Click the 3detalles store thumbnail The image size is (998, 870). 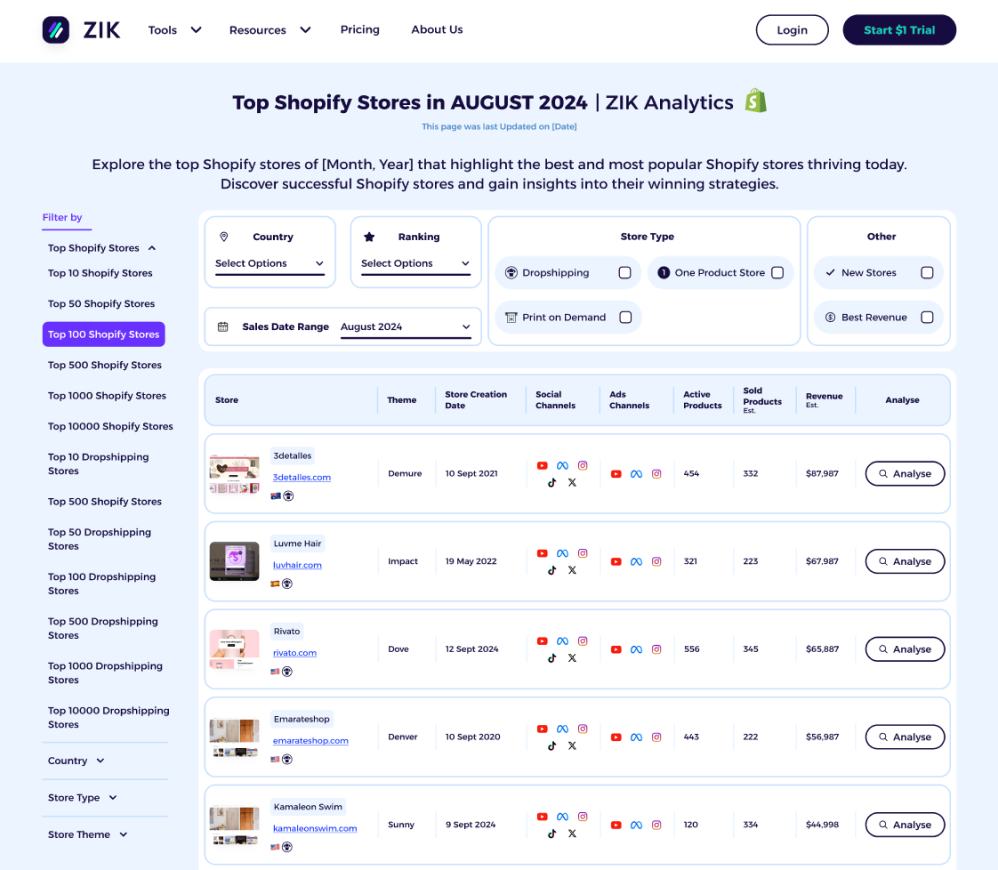pos(234,474)
